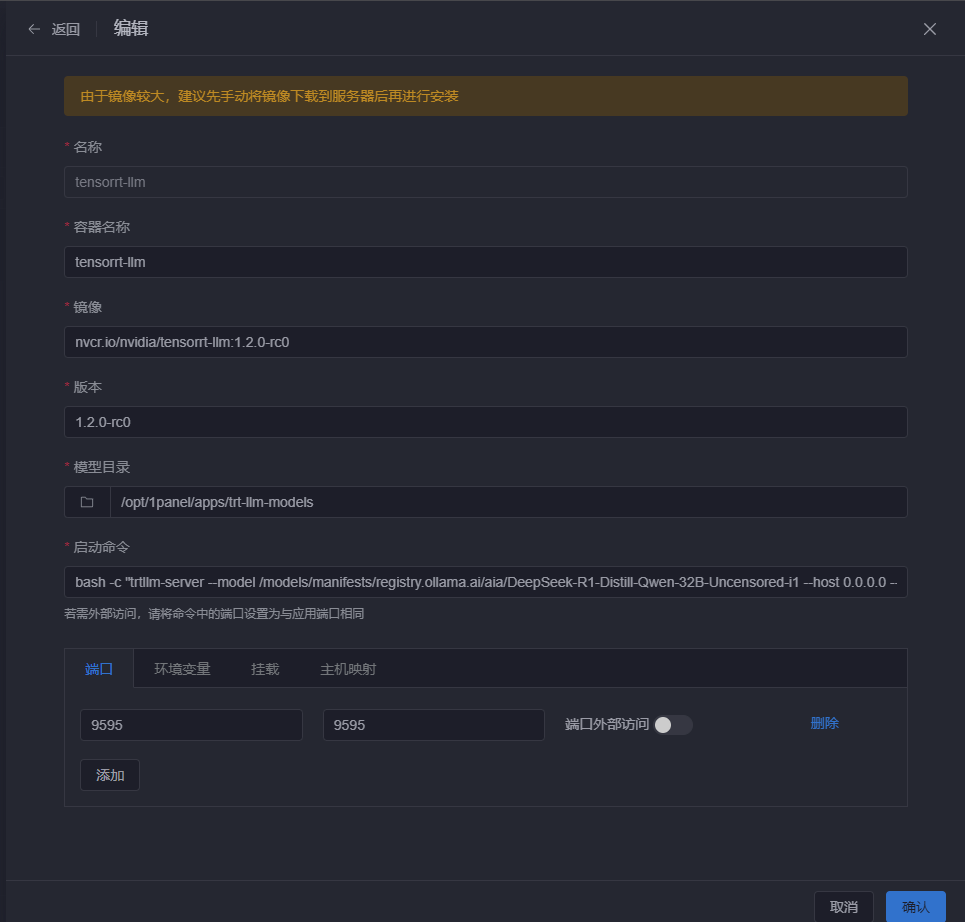Toggle the 端口外部访问 switch

click(672, 725)
